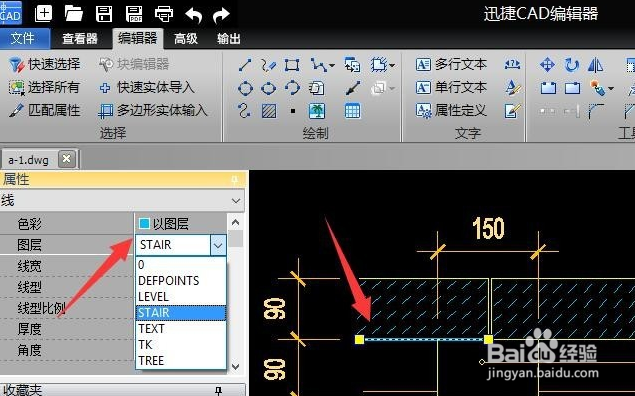Viewport: 635px width, 396px height.
Task: Select the Ellipse drawing tool
Action: pyautogui.click(x=268, y=88)
